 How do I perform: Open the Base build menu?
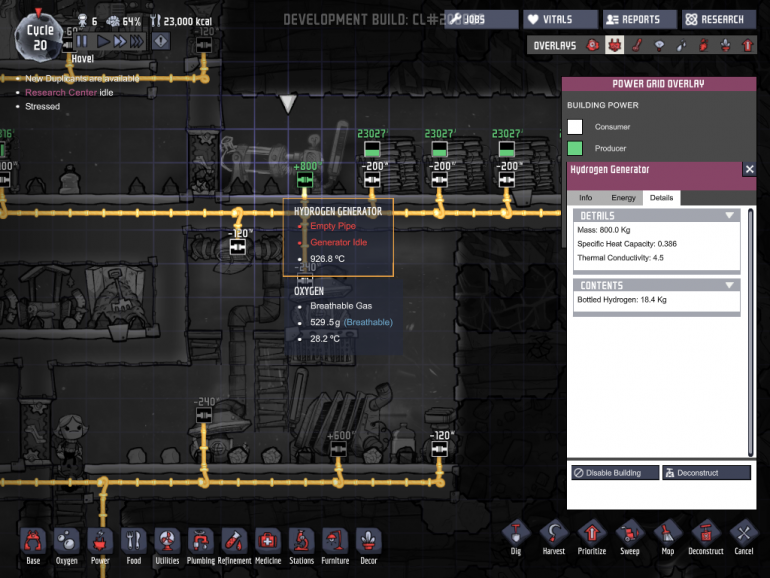(33, 546)
